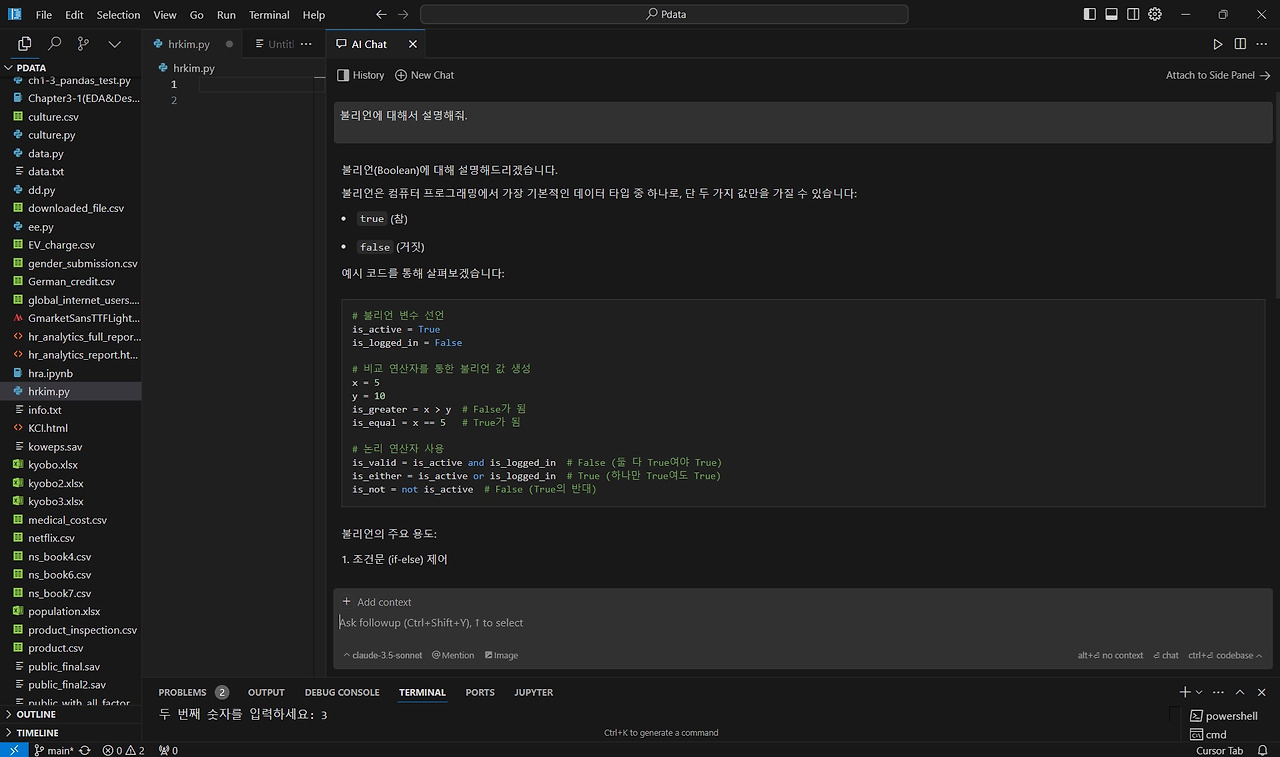
Task: Open the Terminal menu
Action: [x=269, y=15]
